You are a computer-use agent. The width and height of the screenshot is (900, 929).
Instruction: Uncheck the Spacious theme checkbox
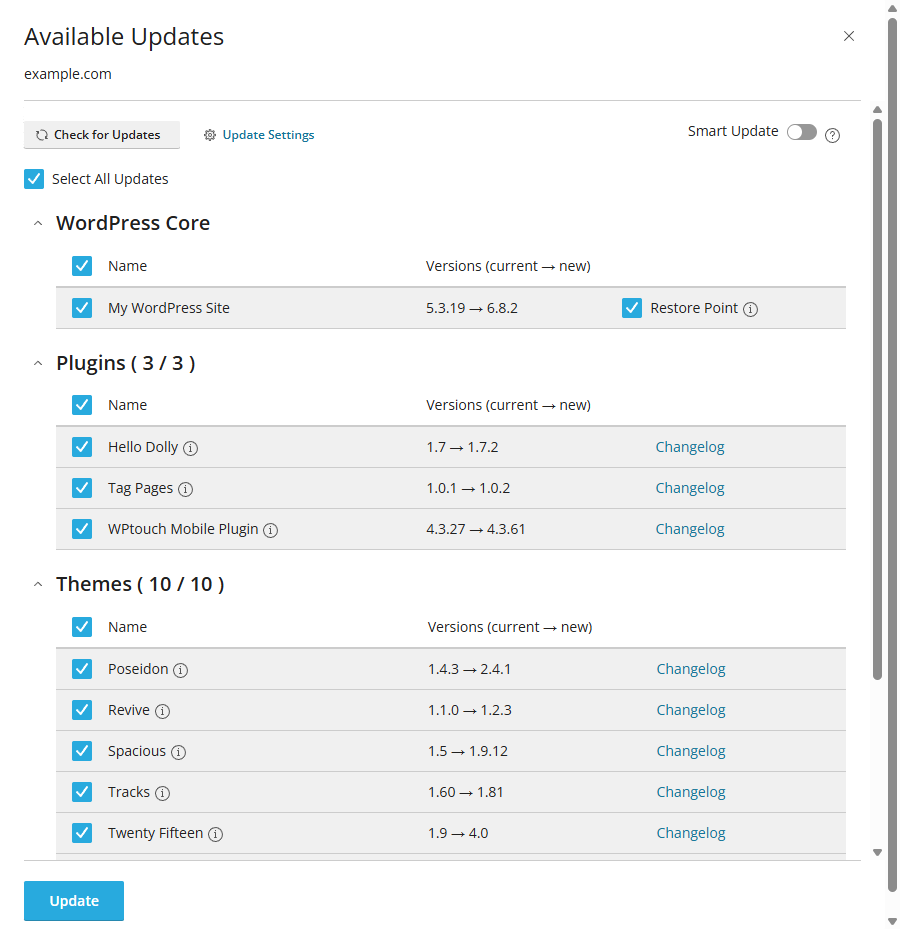[82, 751]
